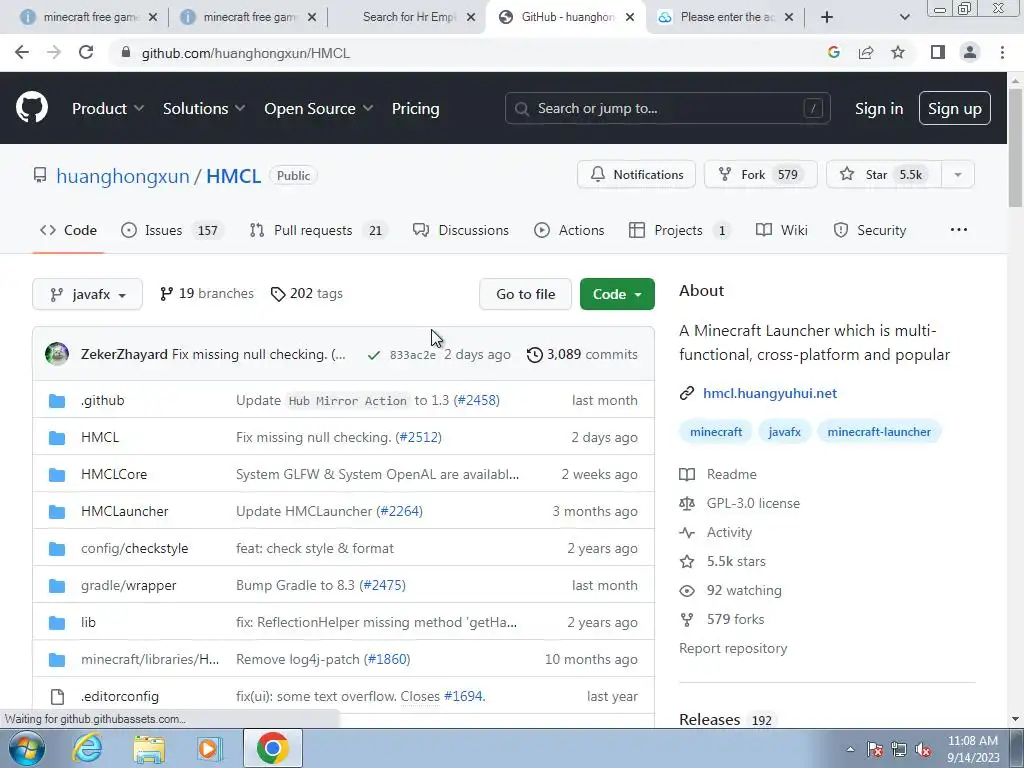Open the Google icon in the address bar
Viewport: 1024px width, 768px height.
(834, 53)
